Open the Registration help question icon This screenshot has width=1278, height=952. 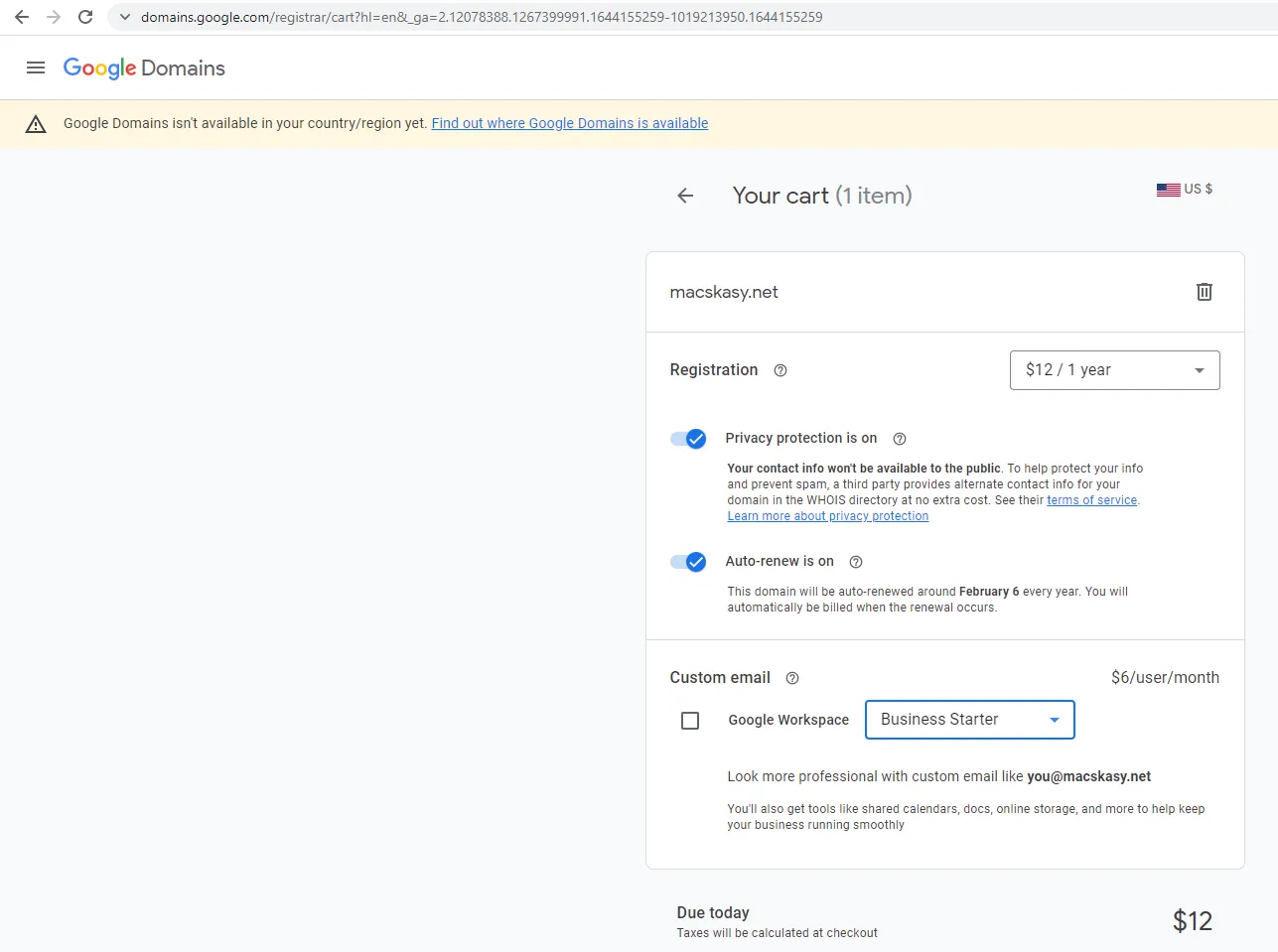pos(781,370)
